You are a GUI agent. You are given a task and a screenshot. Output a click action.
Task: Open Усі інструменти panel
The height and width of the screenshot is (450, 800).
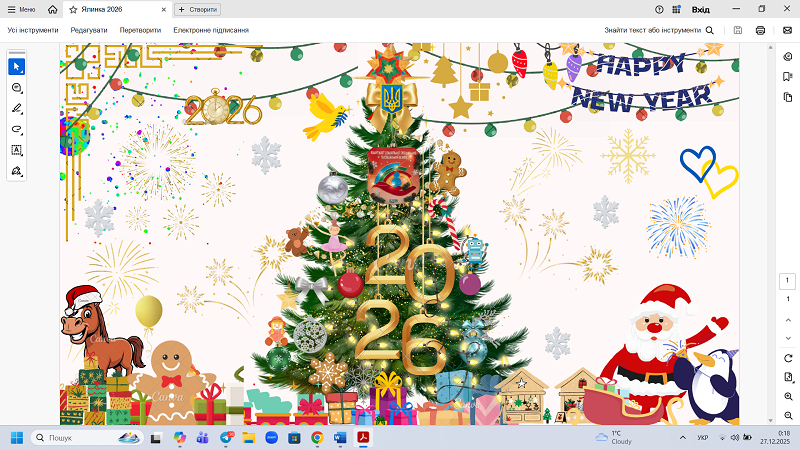click(33, 30)
